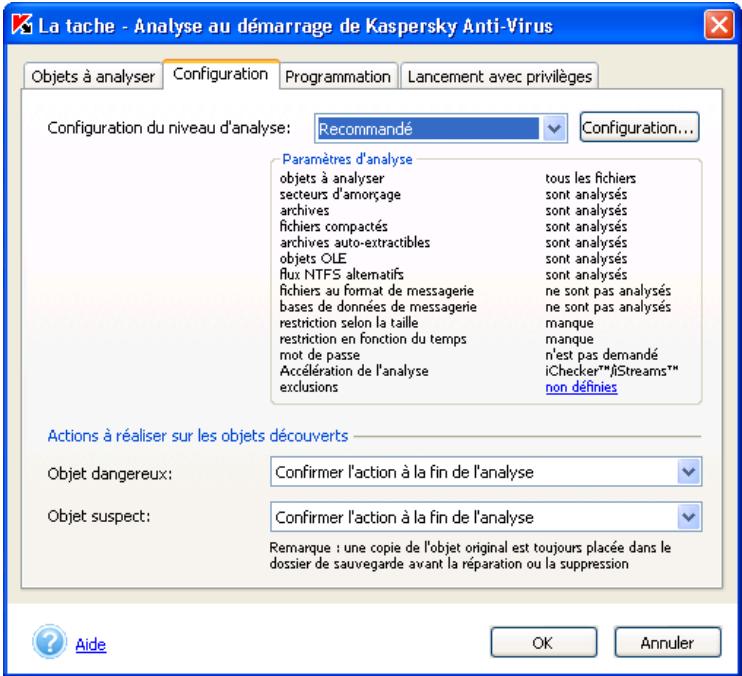Click 'fichiers au format de messagerie' text
Screen dimensions: 742x676
[376, 290]
